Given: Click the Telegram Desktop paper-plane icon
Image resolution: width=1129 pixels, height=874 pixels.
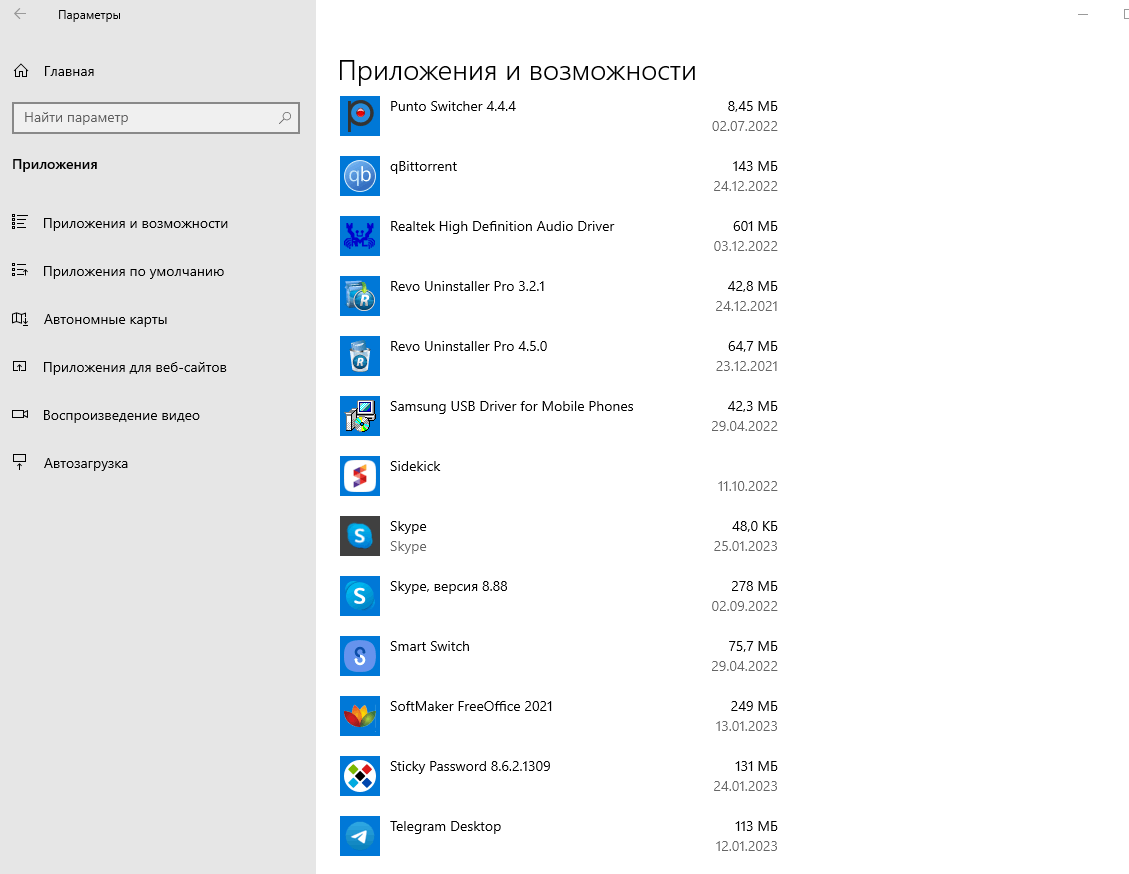Looking at the screenshot, I should [359, 836].
